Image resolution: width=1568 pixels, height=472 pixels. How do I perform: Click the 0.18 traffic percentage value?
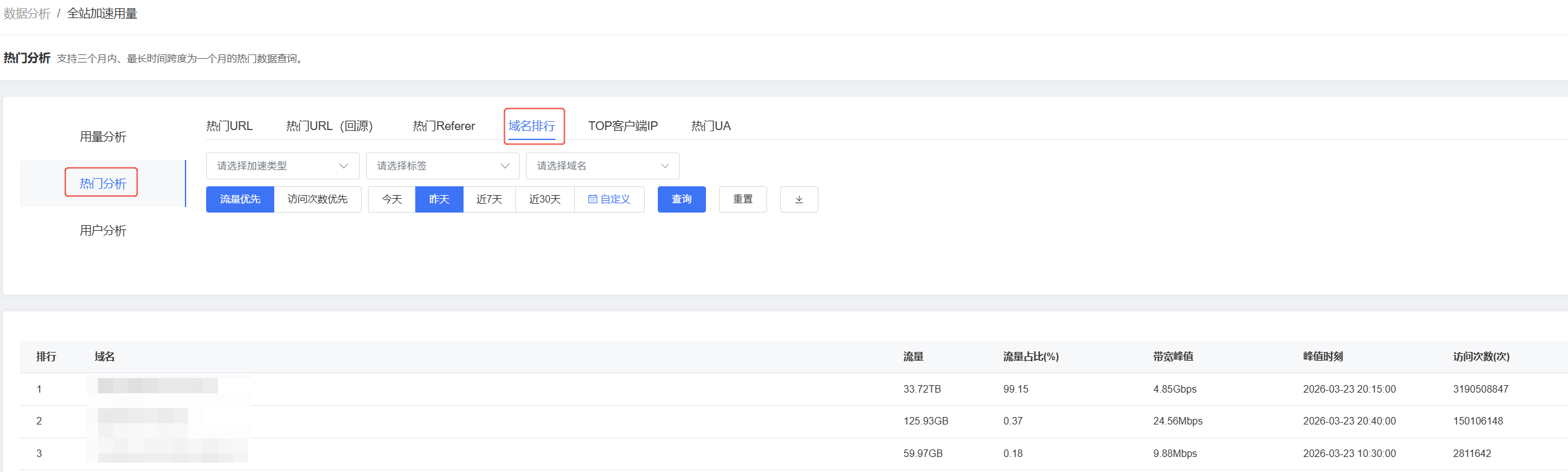[1013, 454]
